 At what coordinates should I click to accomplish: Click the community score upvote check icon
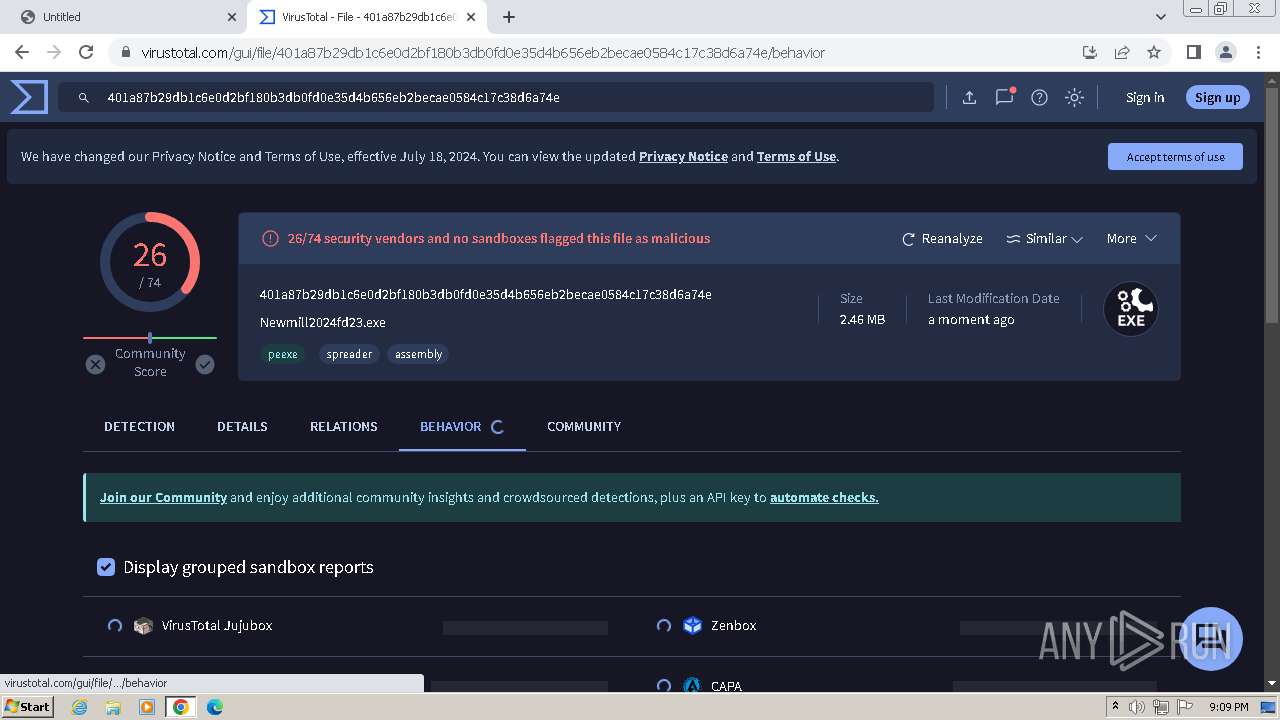[205, 364]
